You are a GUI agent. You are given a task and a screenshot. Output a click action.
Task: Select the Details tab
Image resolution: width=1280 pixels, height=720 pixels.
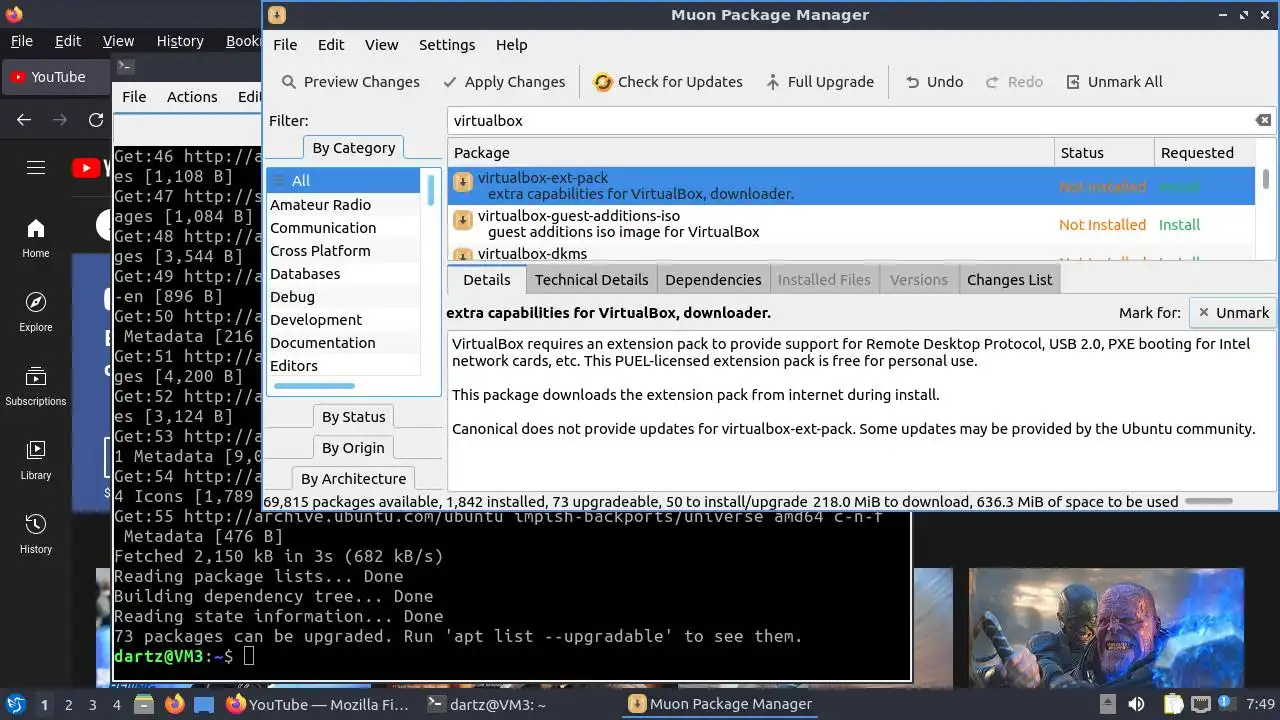click(487, 280)
